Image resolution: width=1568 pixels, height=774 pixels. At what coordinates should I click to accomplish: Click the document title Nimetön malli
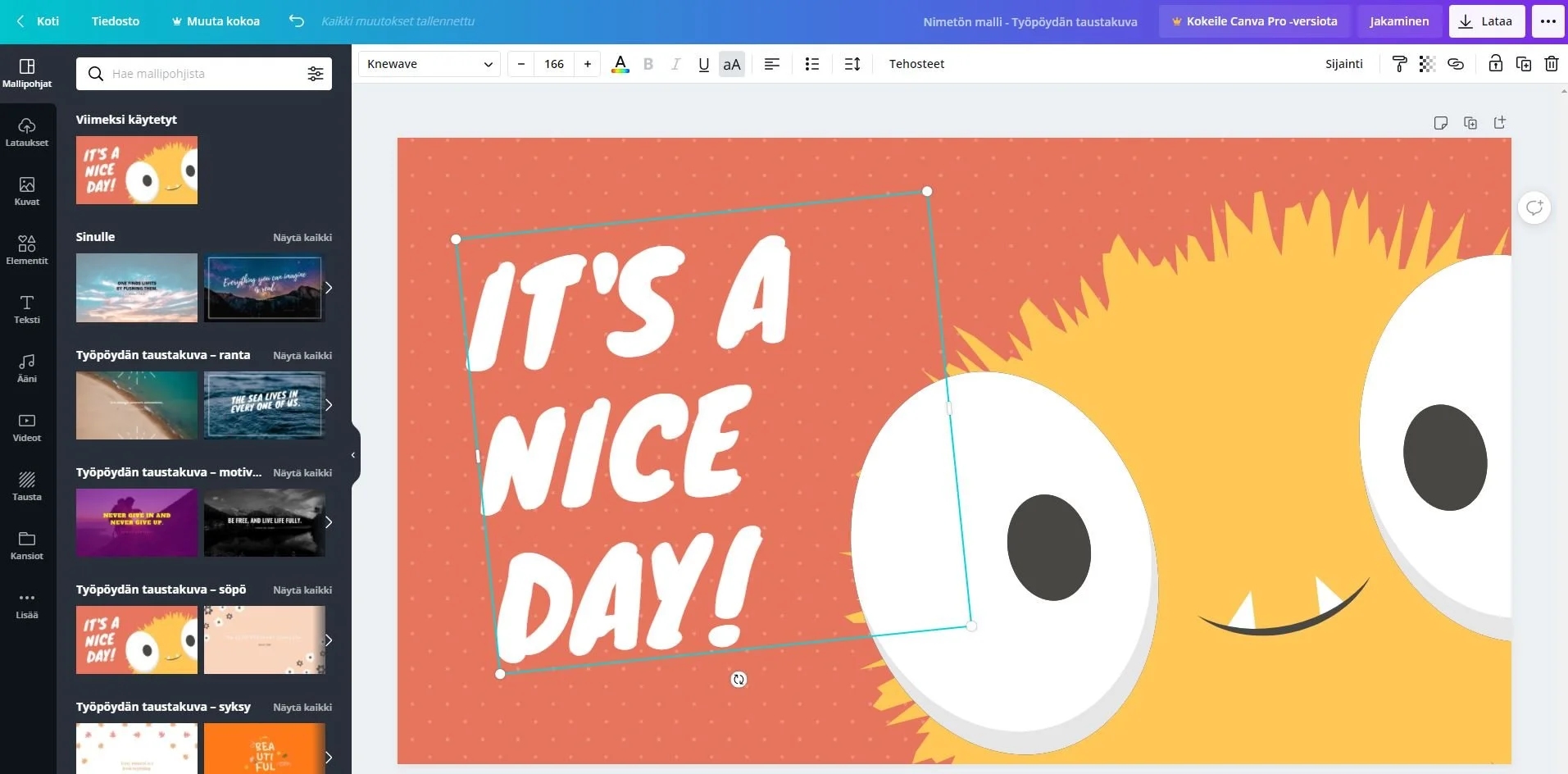(1030, 22)
